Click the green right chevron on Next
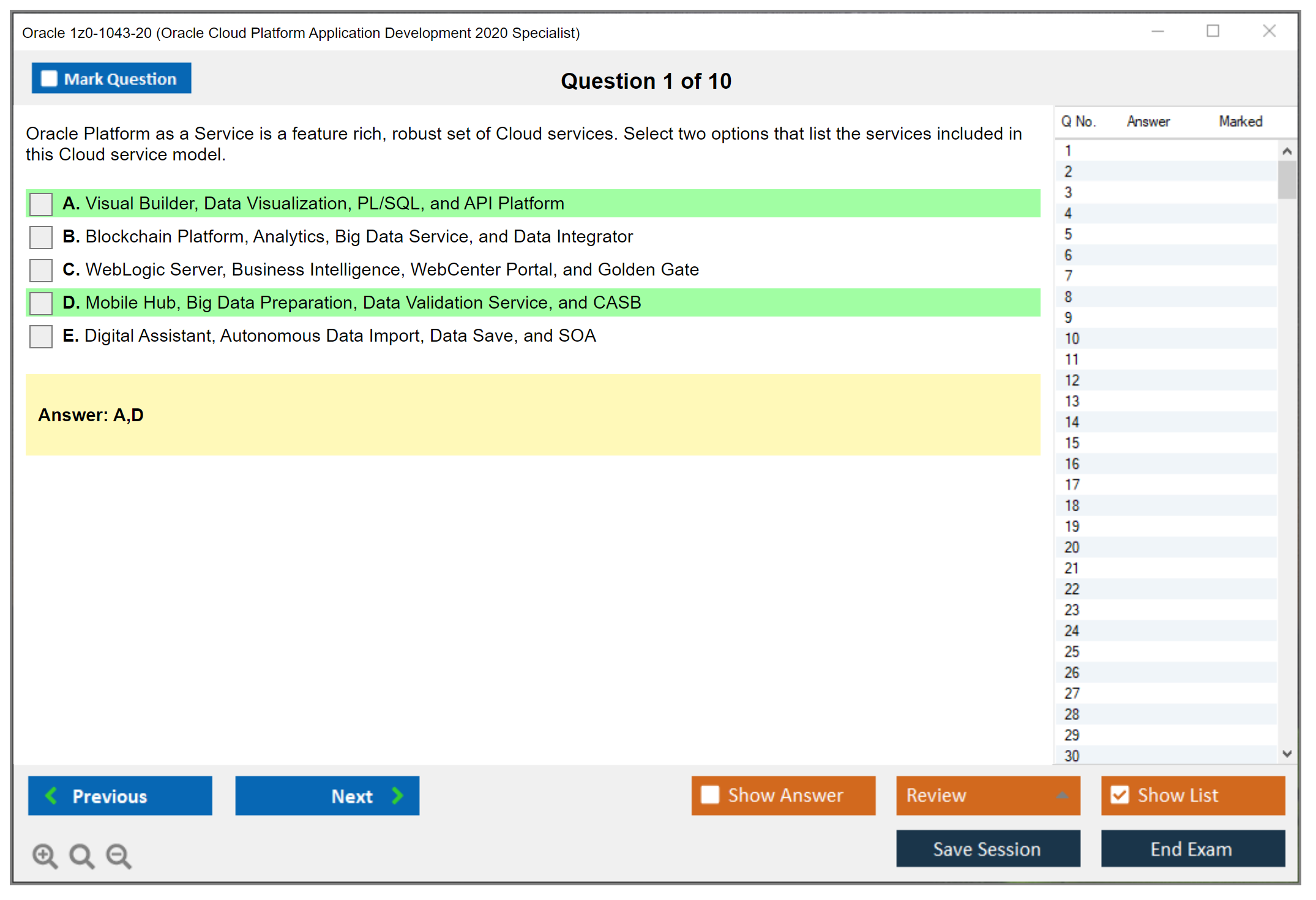Screen dimensions: 1316x900 tap(397, 795)
